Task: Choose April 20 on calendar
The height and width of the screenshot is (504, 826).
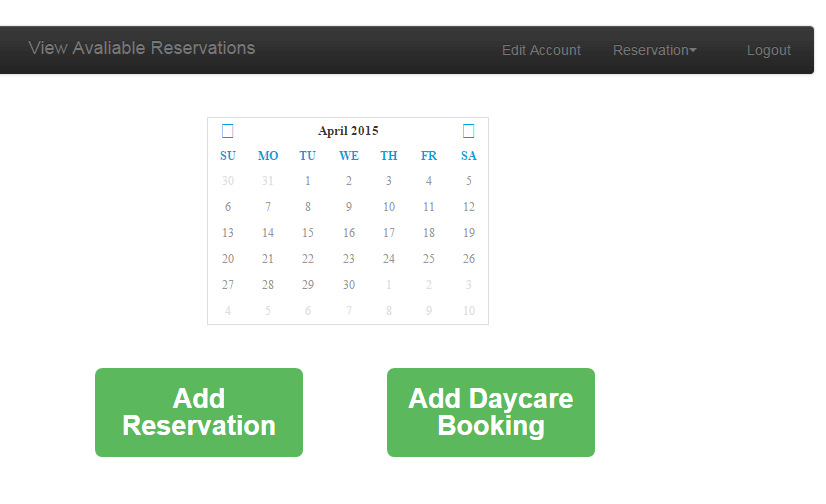Action: pyautogui.click(x=228, y=259)
